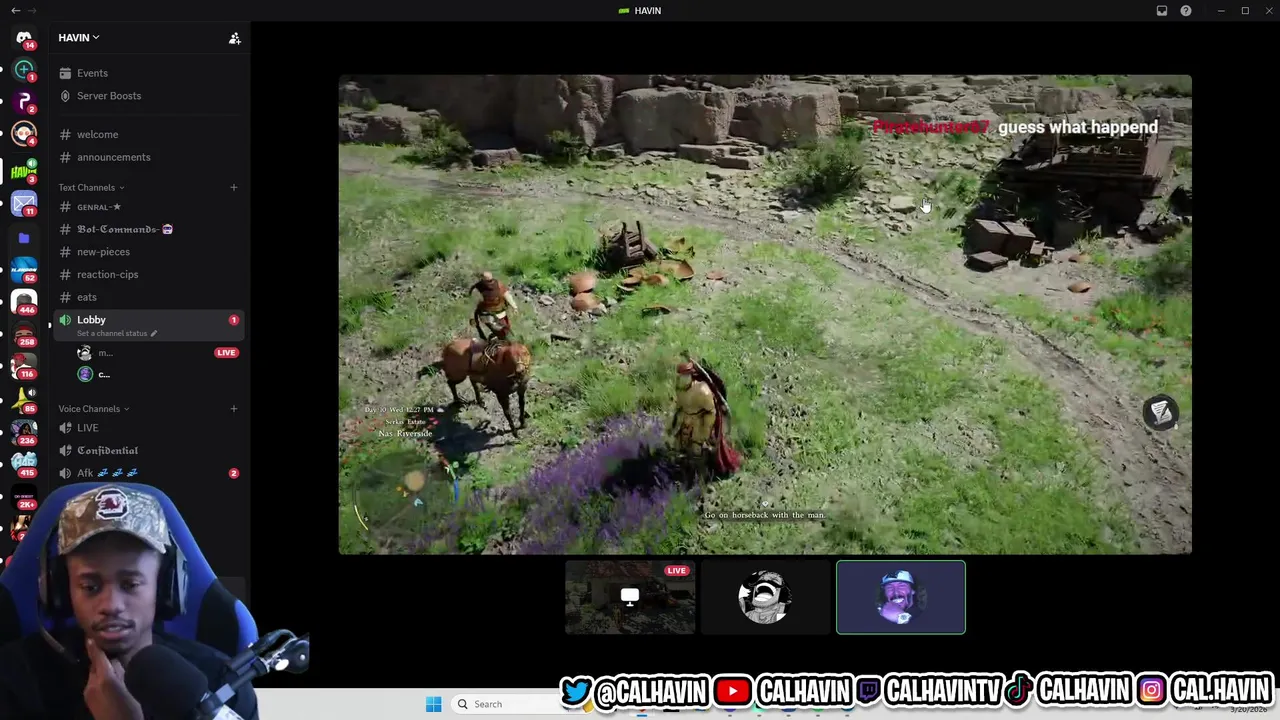Create a channel in Voice Channels
Screen dimensions: 1280x720
click(x=234, y=408)
